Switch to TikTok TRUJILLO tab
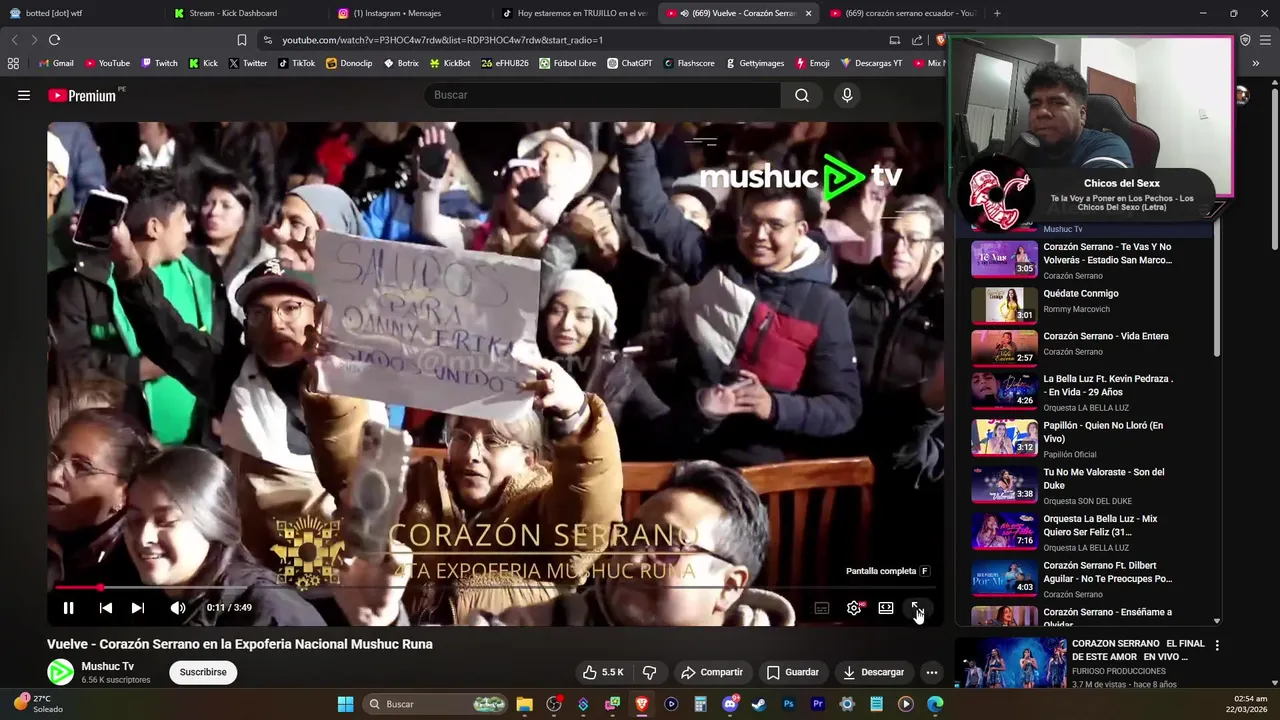The width and height of the screenshot is (1280, 720). coord(575,13)
